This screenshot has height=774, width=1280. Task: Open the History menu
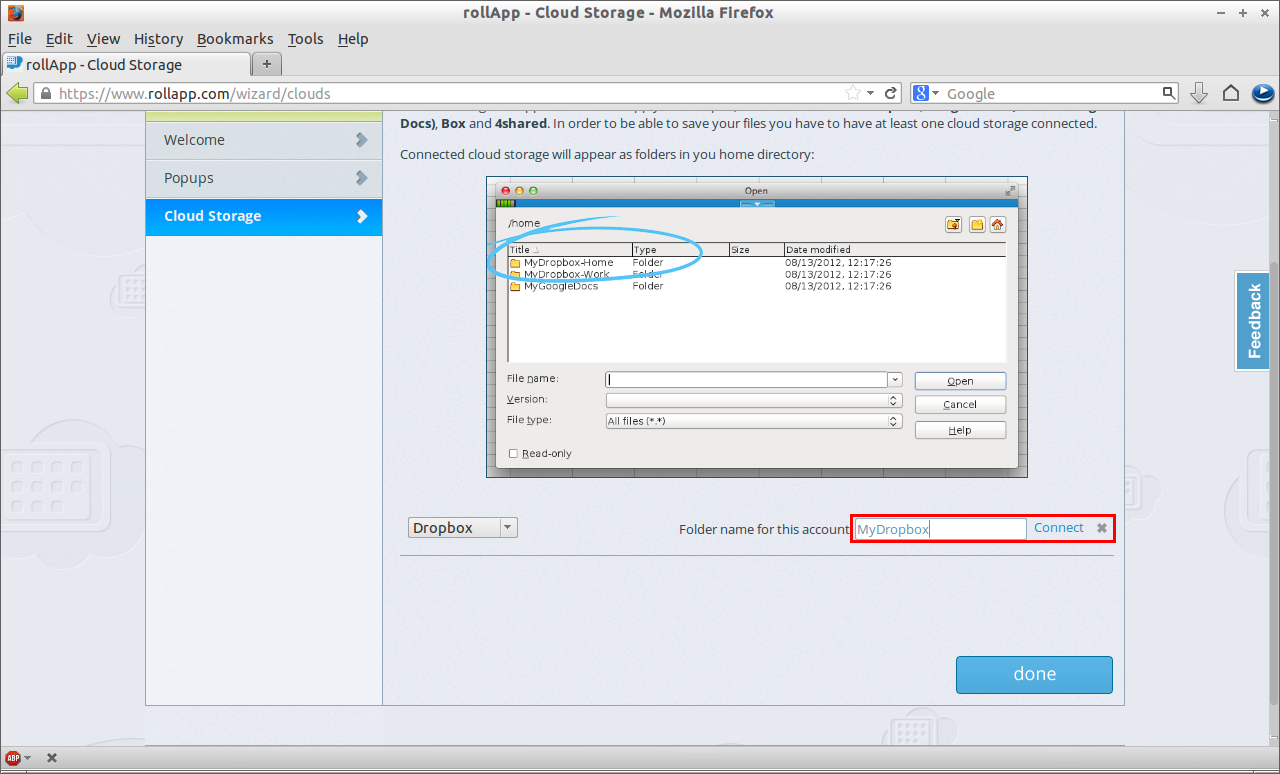click(158, 39)
